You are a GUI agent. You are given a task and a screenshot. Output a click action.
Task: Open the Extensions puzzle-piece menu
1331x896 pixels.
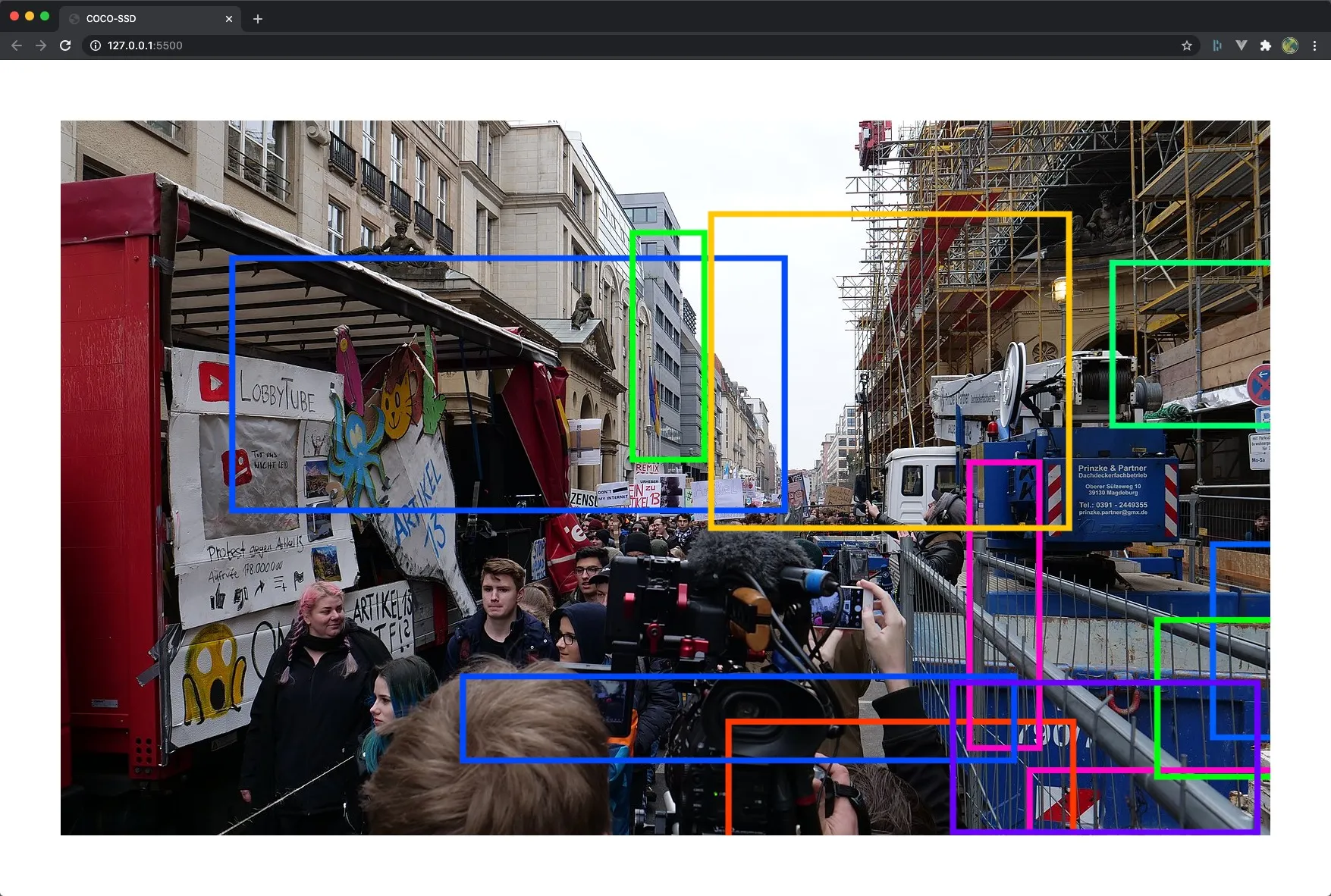pyautogui.click(x=1266, y=45)
